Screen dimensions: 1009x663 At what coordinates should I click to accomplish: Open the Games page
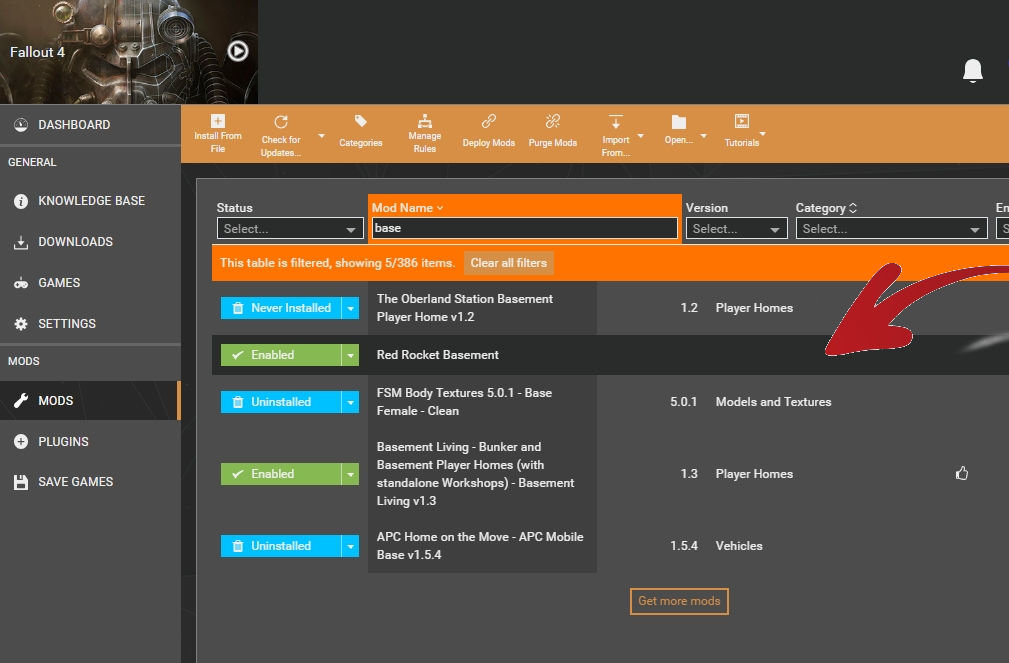tap(90, 283)
